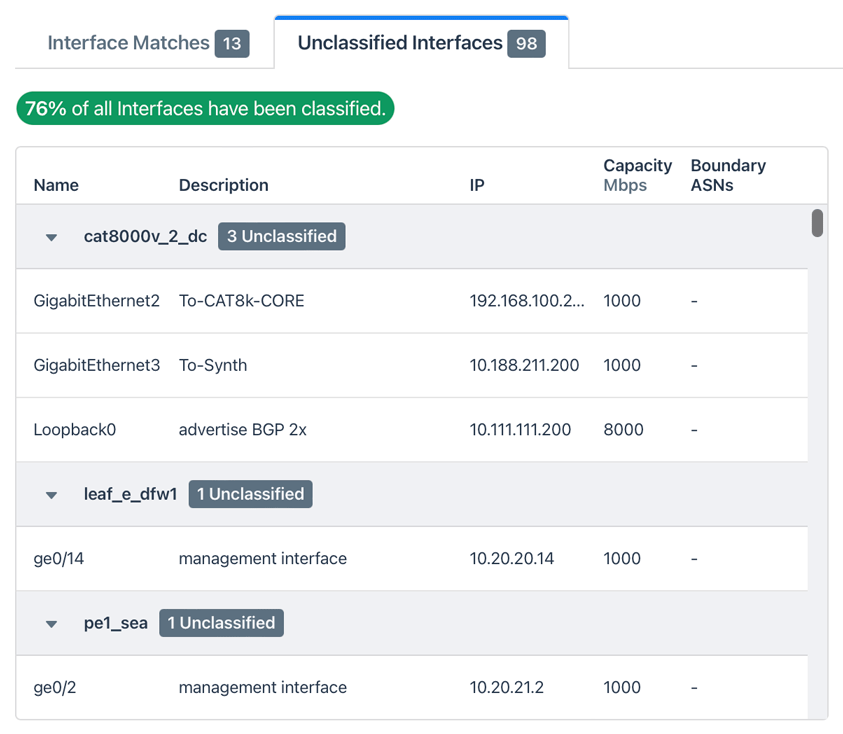The width and height of the screenshot is (843, 734).
Task: Select the GigabitEthernet3 interface row
Action: pyautogui.click(x=96, y=365)
